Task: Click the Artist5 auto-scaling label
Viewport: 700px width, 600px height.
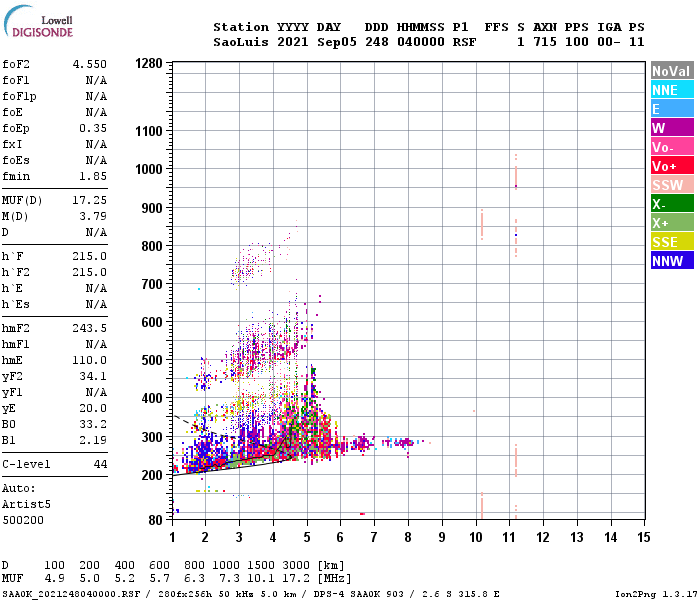Action: tap(26, 504)
